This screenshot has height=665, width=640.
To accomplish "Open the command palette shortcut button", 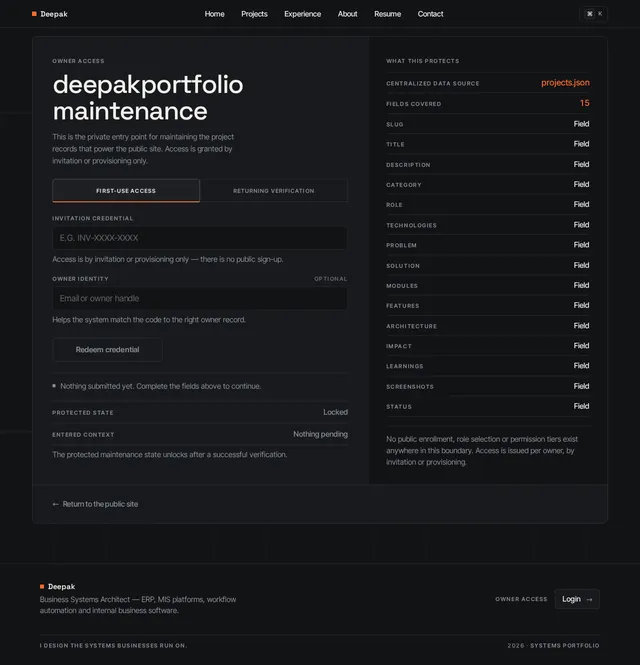I will point(593,14).
